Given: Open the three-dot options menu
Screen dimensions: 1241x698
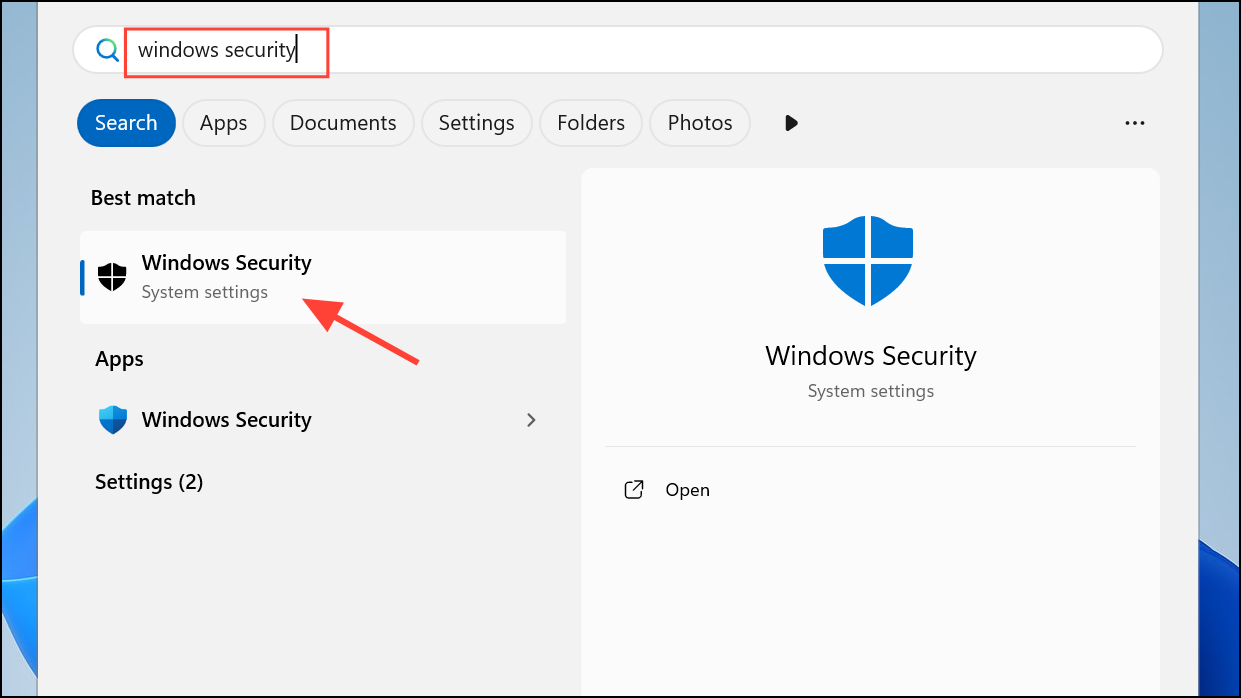Looking at the screenshot, I should click(1134, 123).
